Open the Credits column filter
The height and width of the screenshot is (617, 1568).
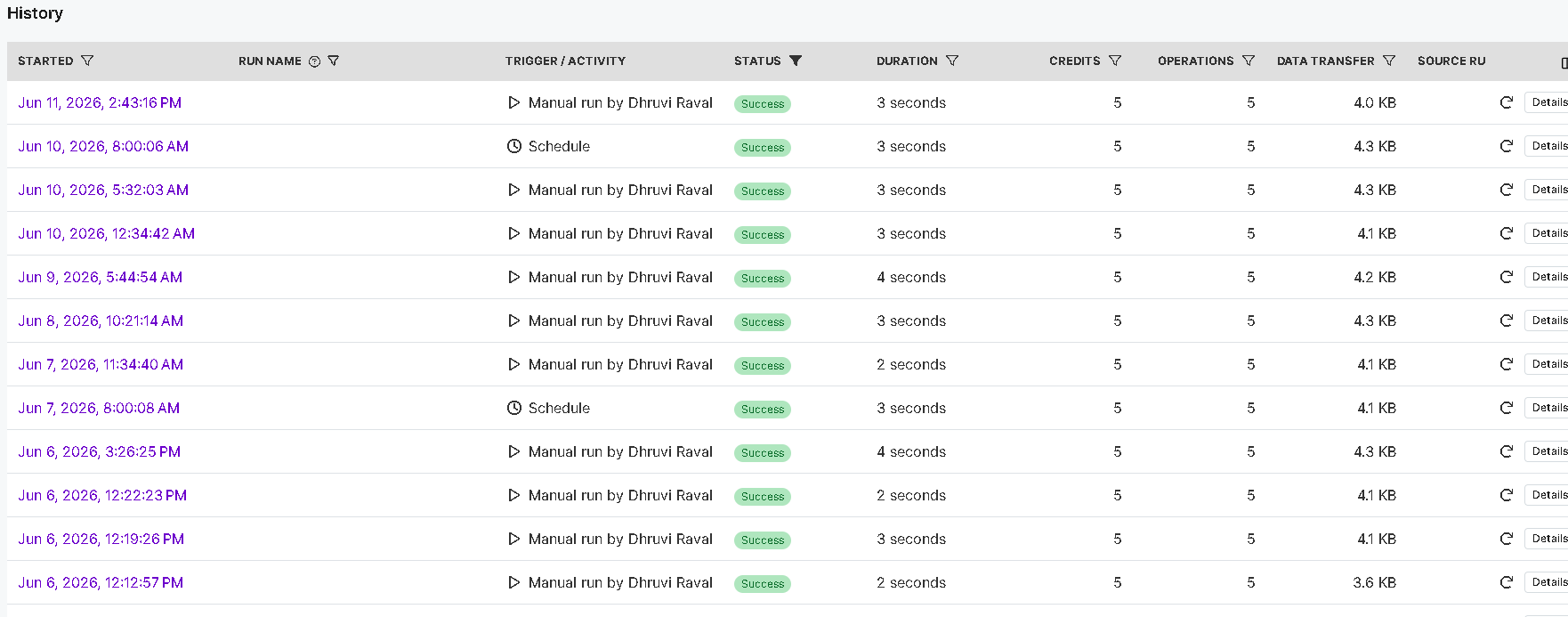[1115, 61]
